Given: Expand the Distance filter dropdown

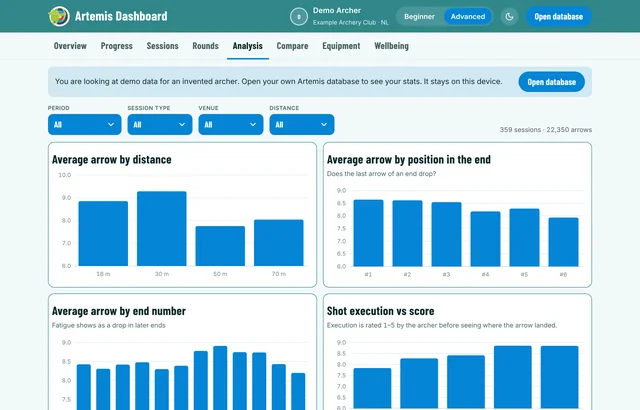Looking at the screenshot, I should click(302, 124).
